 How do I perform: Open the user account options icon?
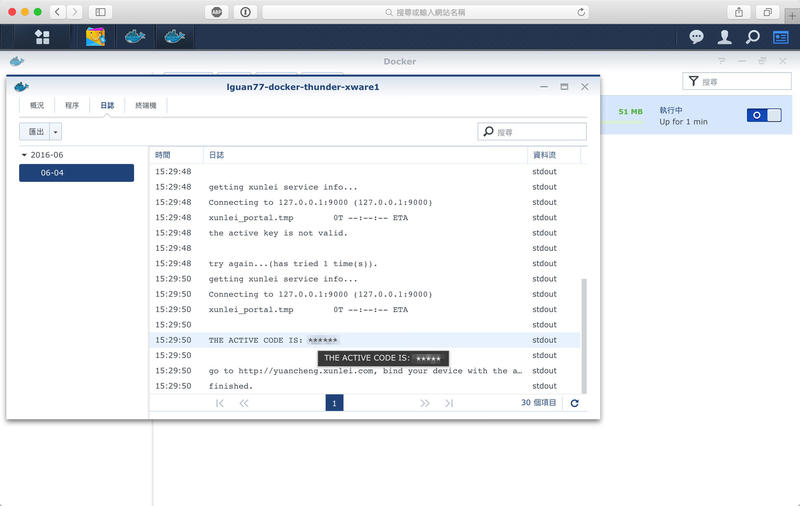tap(725, 37)
